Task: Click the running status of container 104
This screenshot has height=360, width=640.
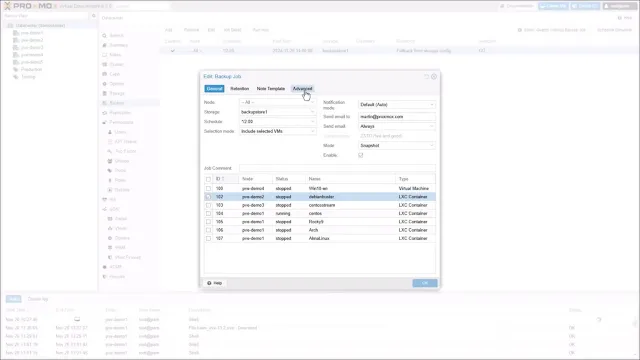Action: click(283, 213)
